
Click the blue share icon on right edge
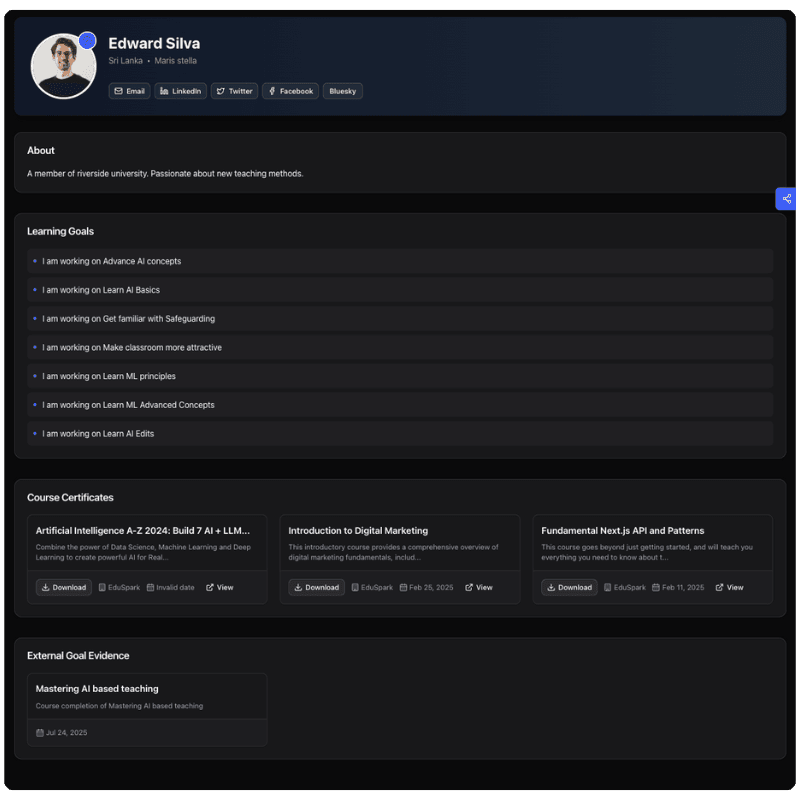tap(787, 199)
